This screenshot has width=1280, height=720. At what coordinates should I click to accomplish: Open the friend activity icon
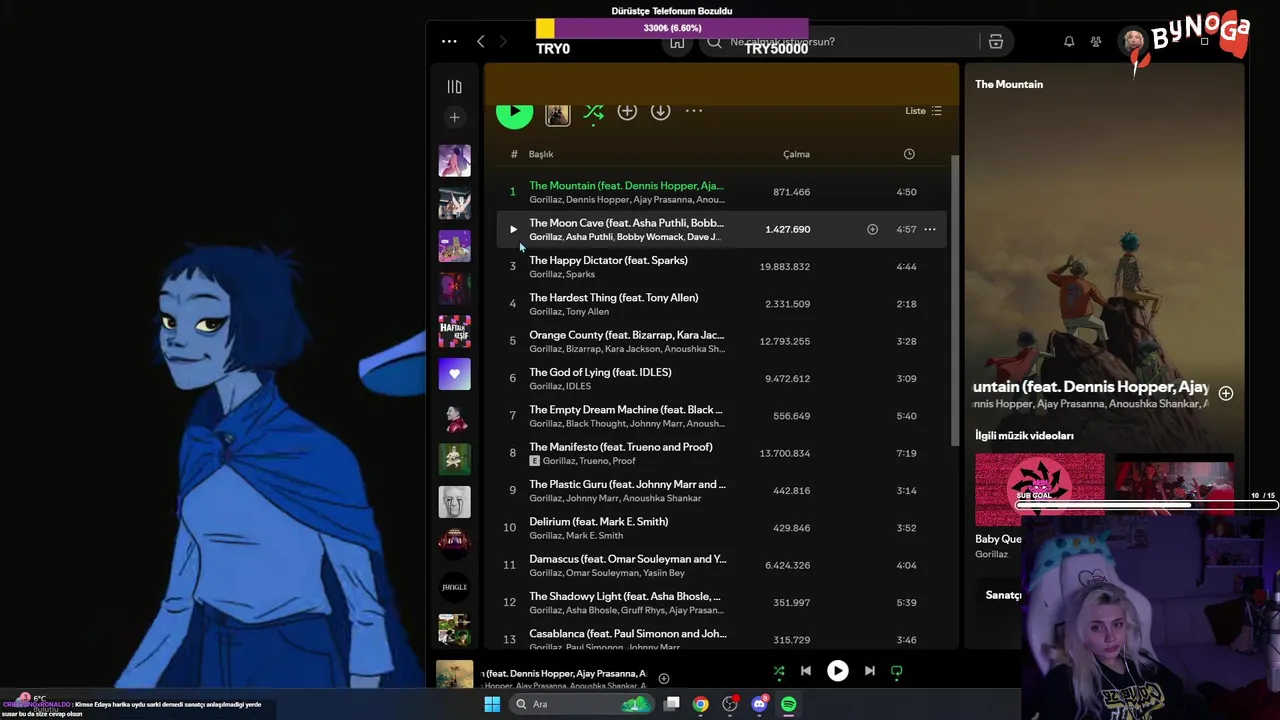point(1096,42)
